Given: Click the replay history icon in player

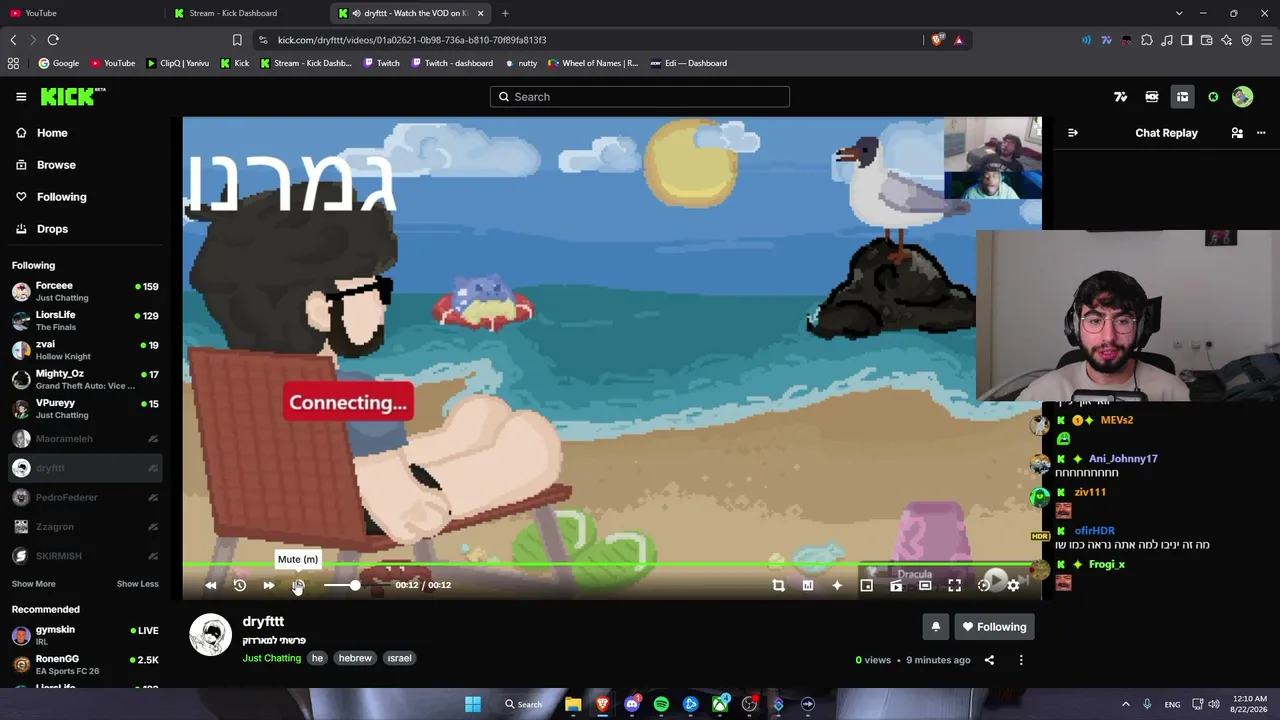Looking at the screenshot, I should pos(240,585).
